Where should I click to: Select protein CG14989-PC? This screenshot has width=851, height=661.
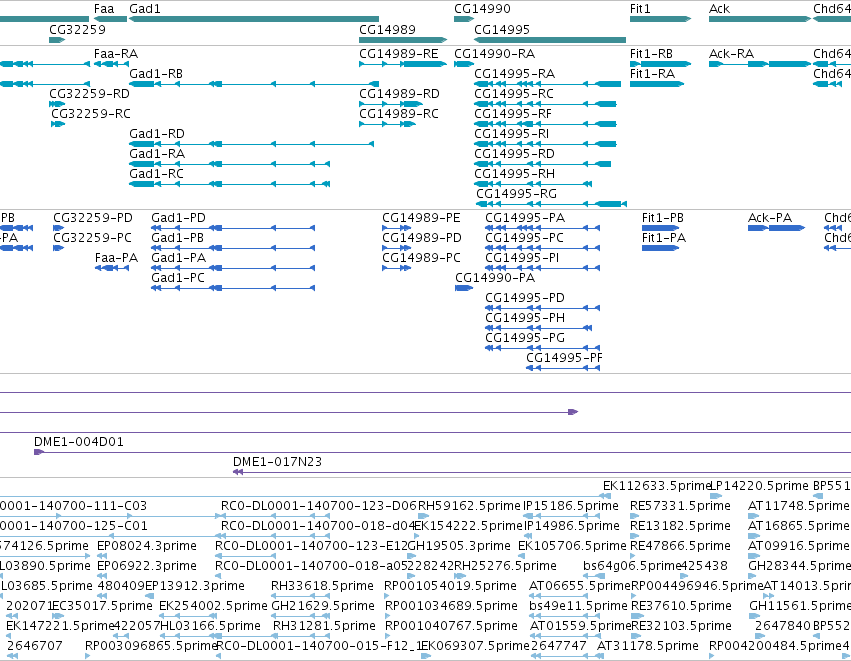(x=421, y=258)
